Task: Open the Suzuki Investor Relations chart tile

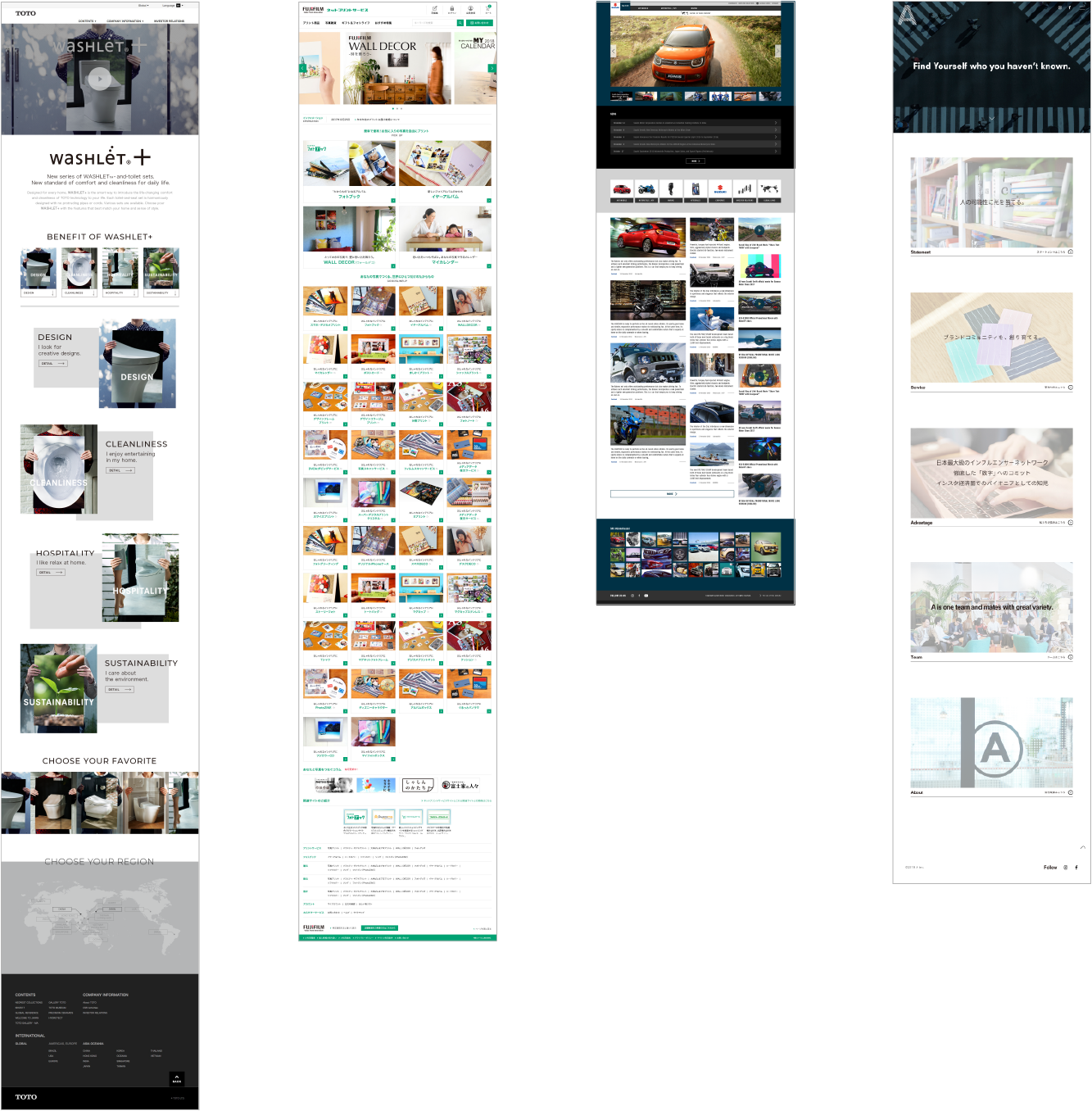Action: pos(745,192)
